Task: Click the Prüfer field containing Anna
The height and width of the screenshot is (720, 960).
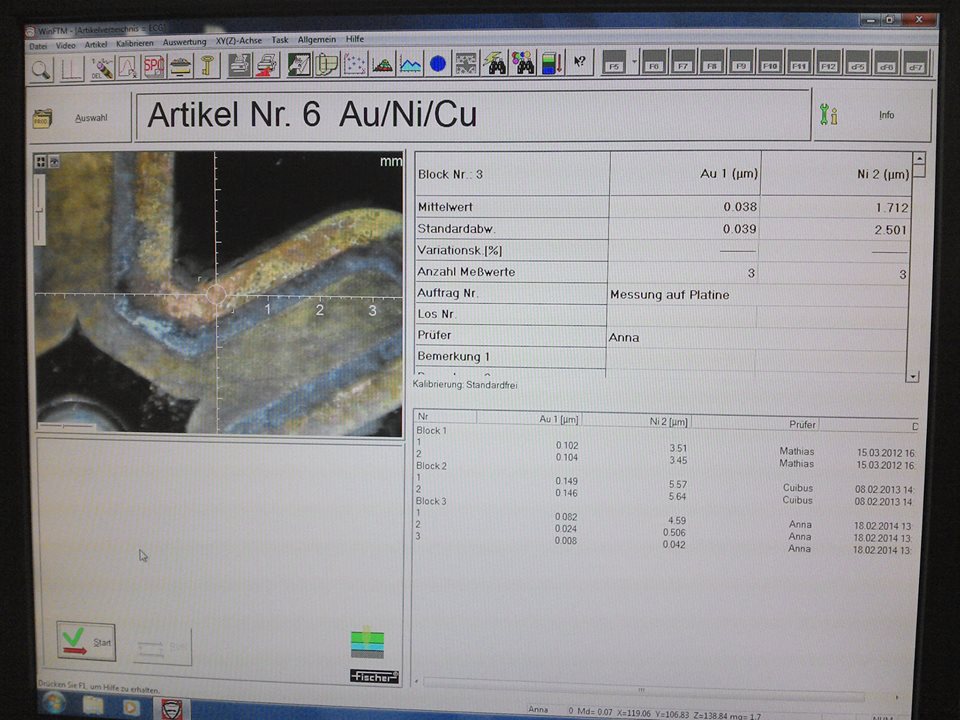Action: [758, 337]
